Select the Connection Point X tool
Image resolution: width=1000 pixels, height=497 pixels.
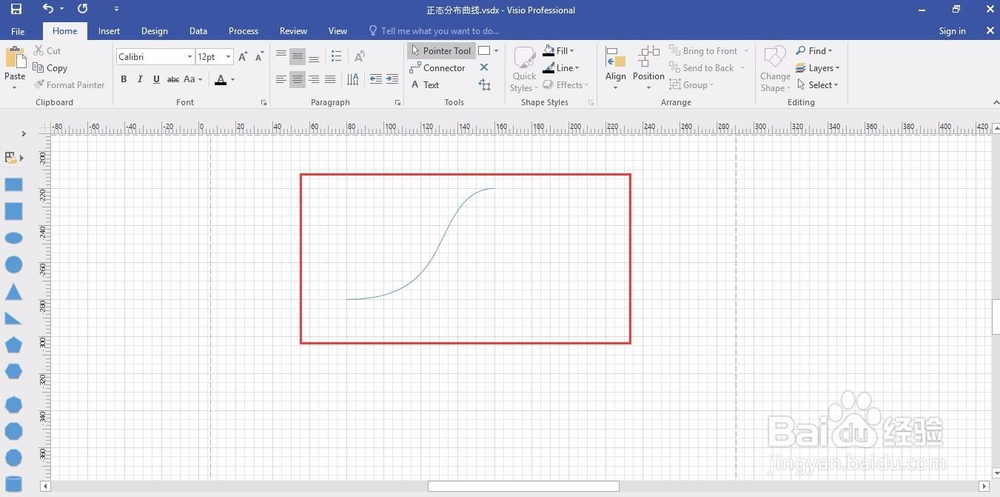point(484,68)
